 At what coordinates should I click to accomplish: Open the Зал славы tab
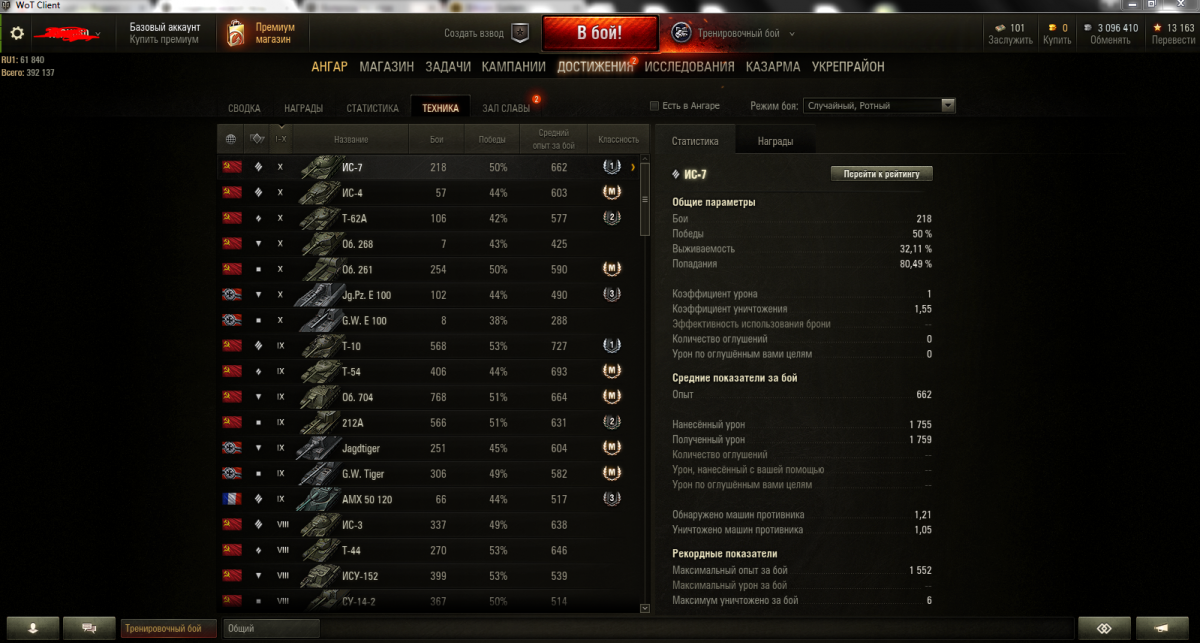click(506, 108)
